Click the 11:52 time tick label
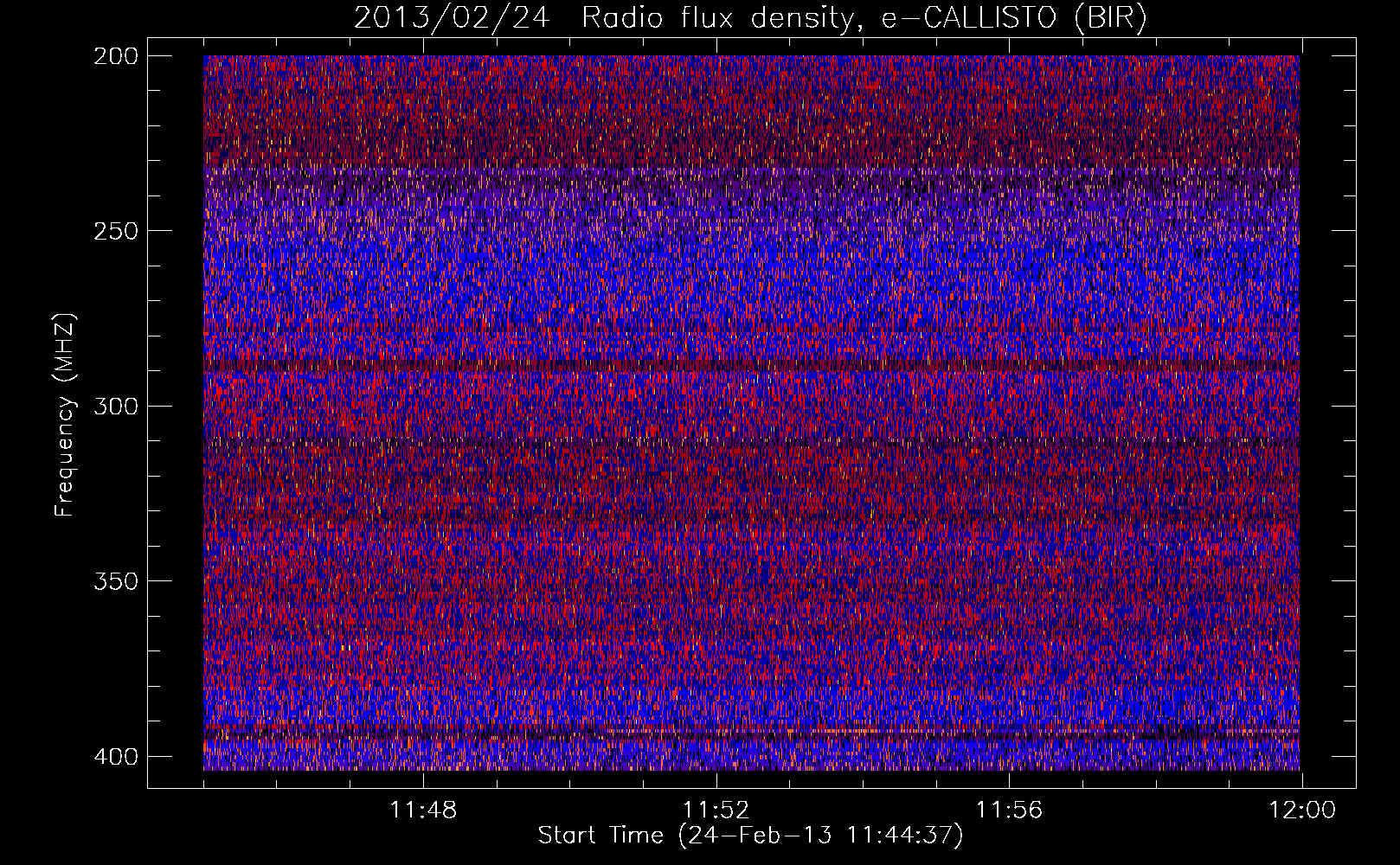 click(716, 811)
